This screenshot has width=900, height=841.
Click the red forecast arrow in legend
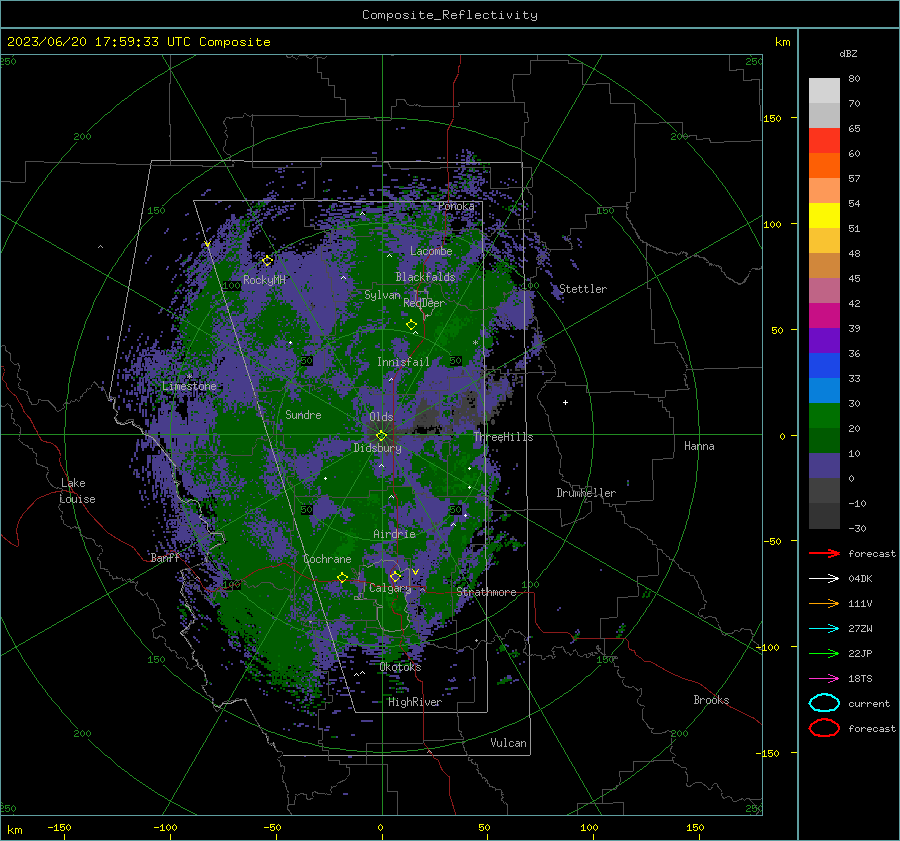point(824,553)
